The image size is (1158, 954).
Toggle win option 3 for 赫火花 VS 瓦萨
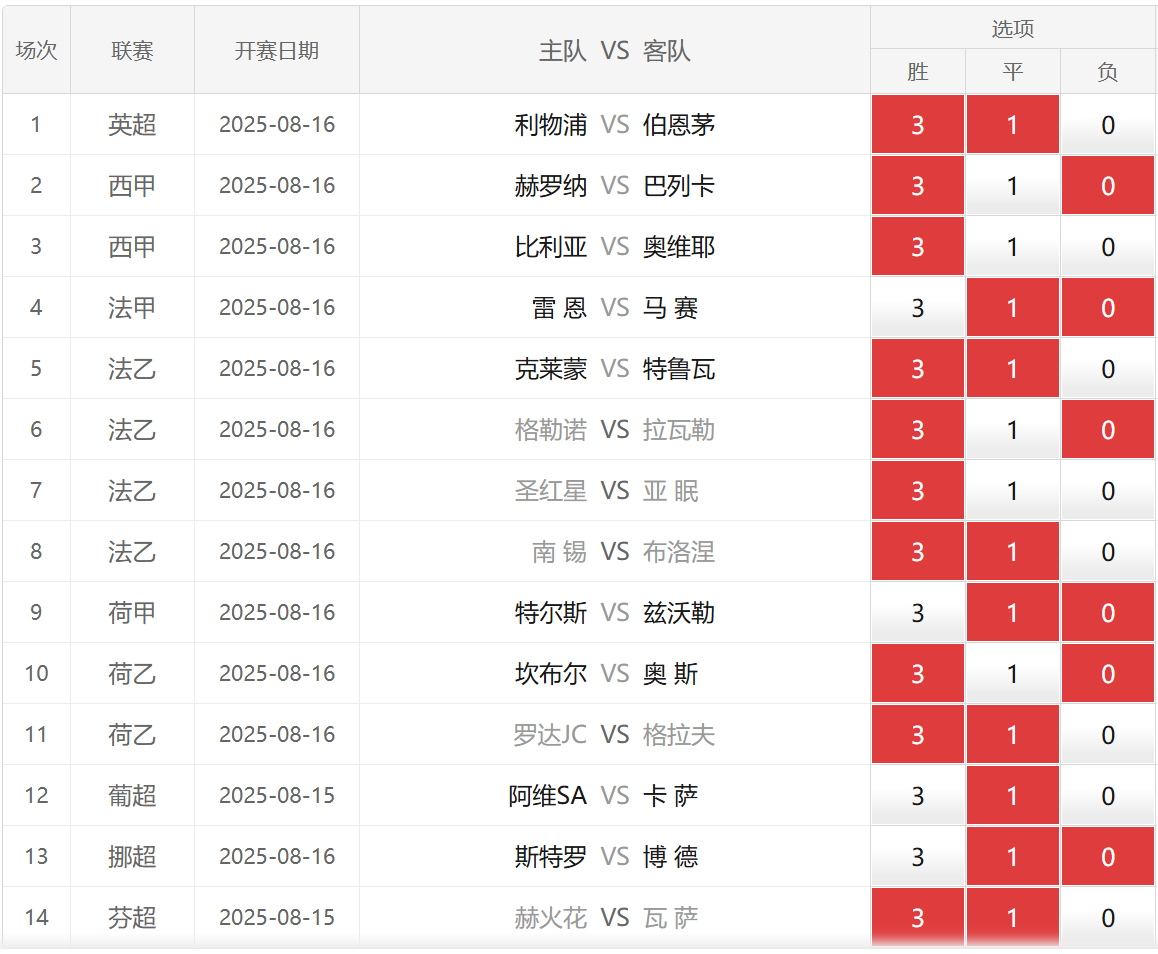tap(917, 918)
